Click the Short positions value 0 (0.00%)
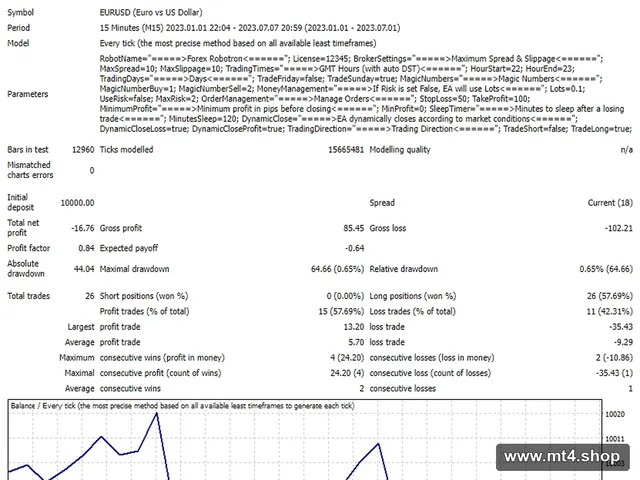This screenshot has width=640, height=480. (x=345, y=296)
